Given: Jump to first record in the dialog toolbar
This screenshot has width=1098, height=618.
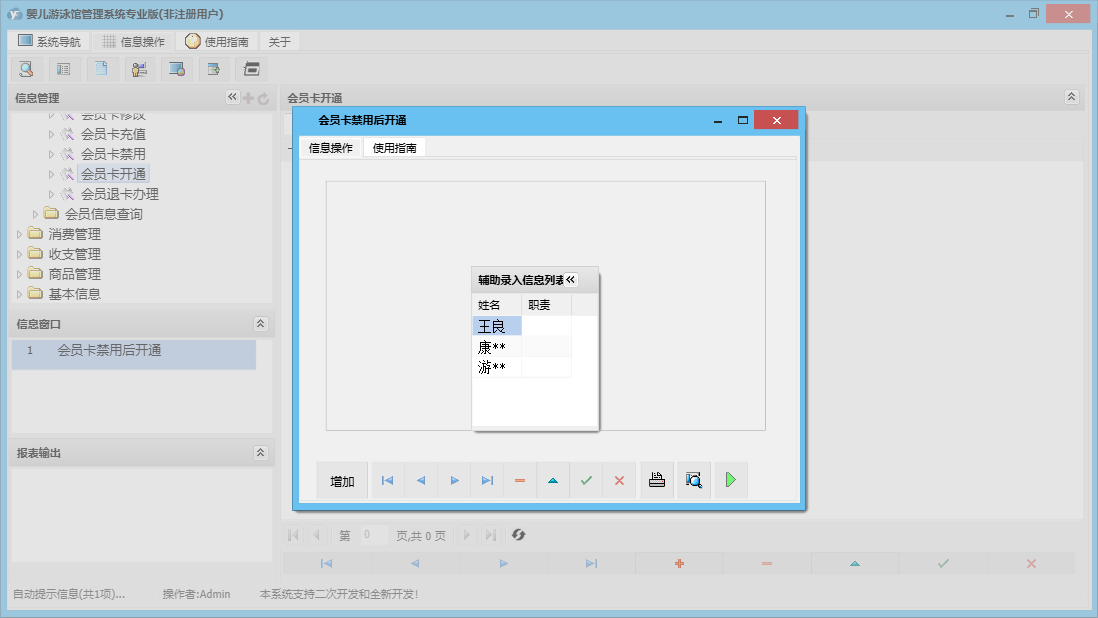Looking at the screenshot, I should (387, 480).
